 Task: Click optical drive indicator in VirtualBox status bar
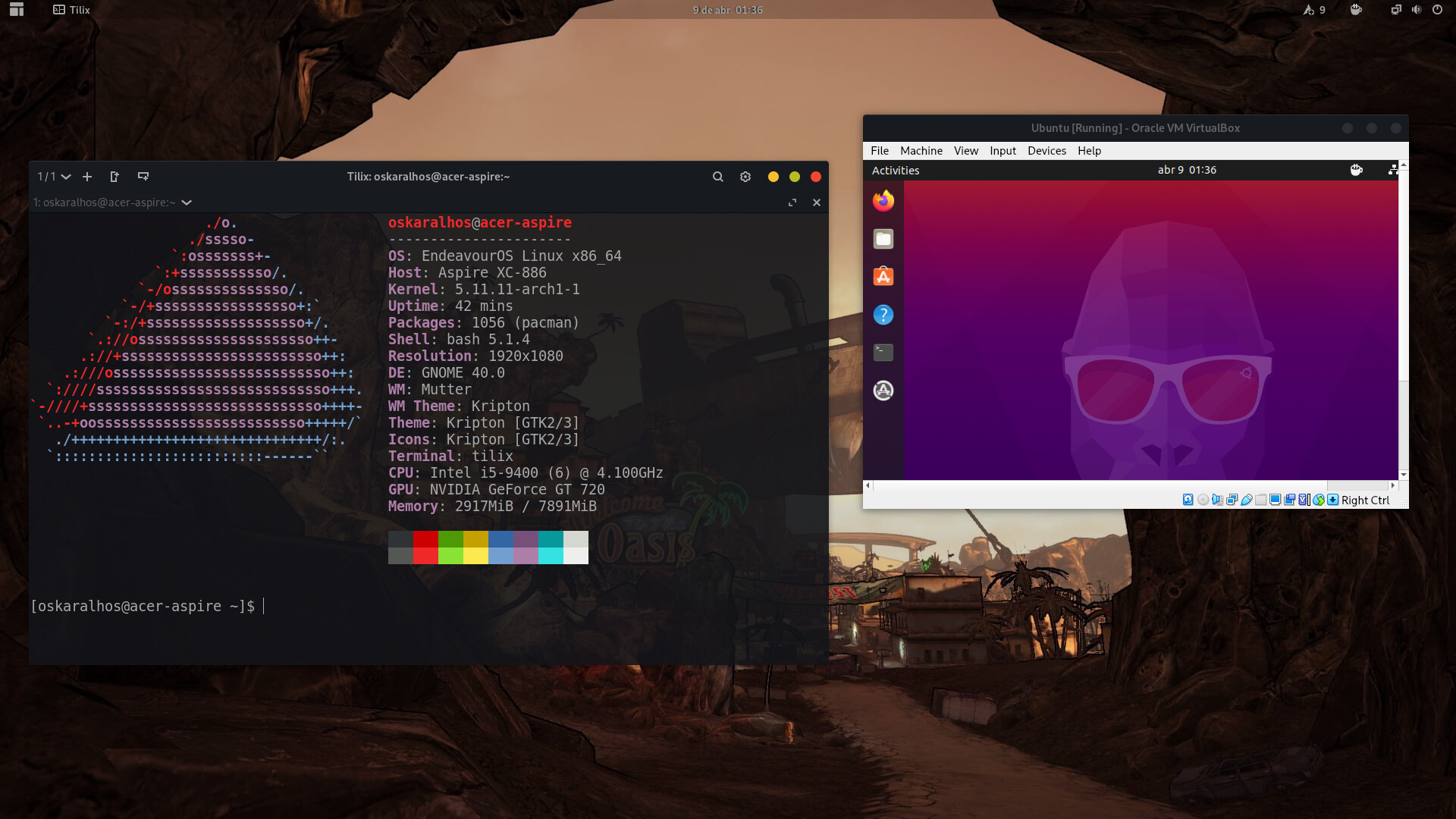[x=1203, y=500]
